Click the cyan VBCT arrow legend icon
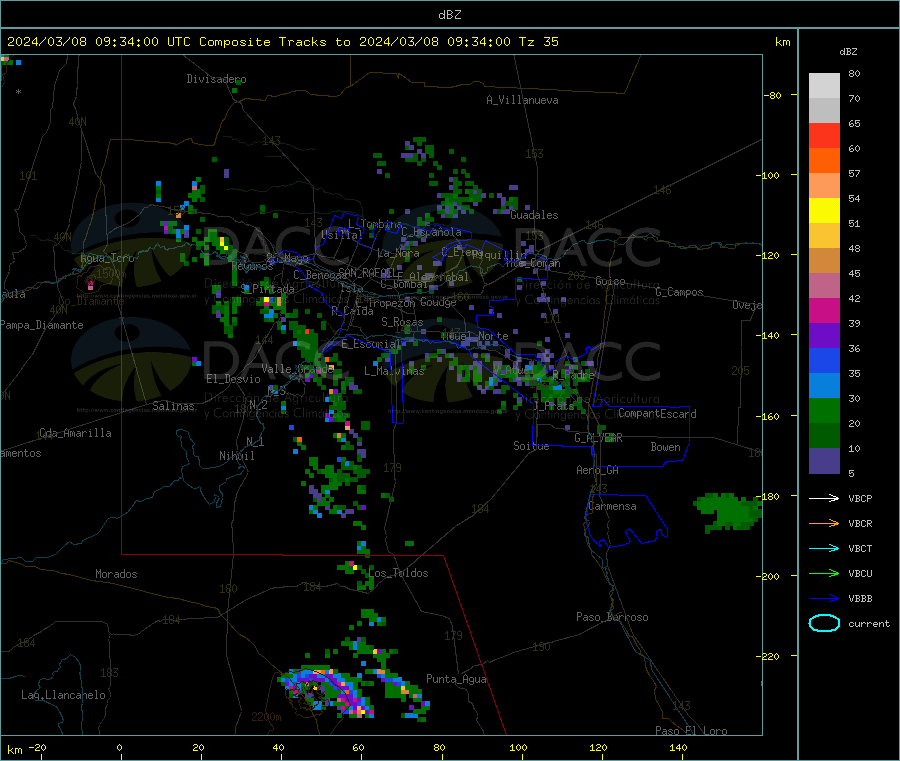 click(x=824, y=549)
